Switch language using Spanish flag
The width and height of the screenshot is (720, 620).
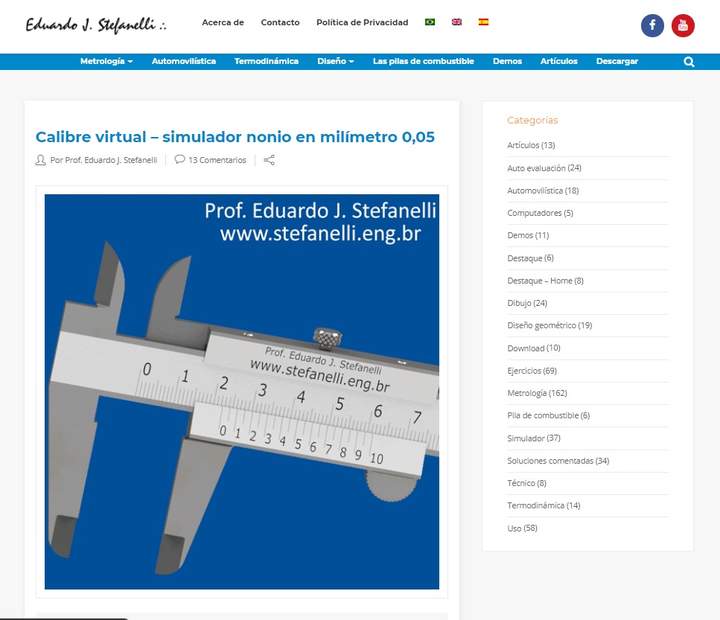pos(483,22)
